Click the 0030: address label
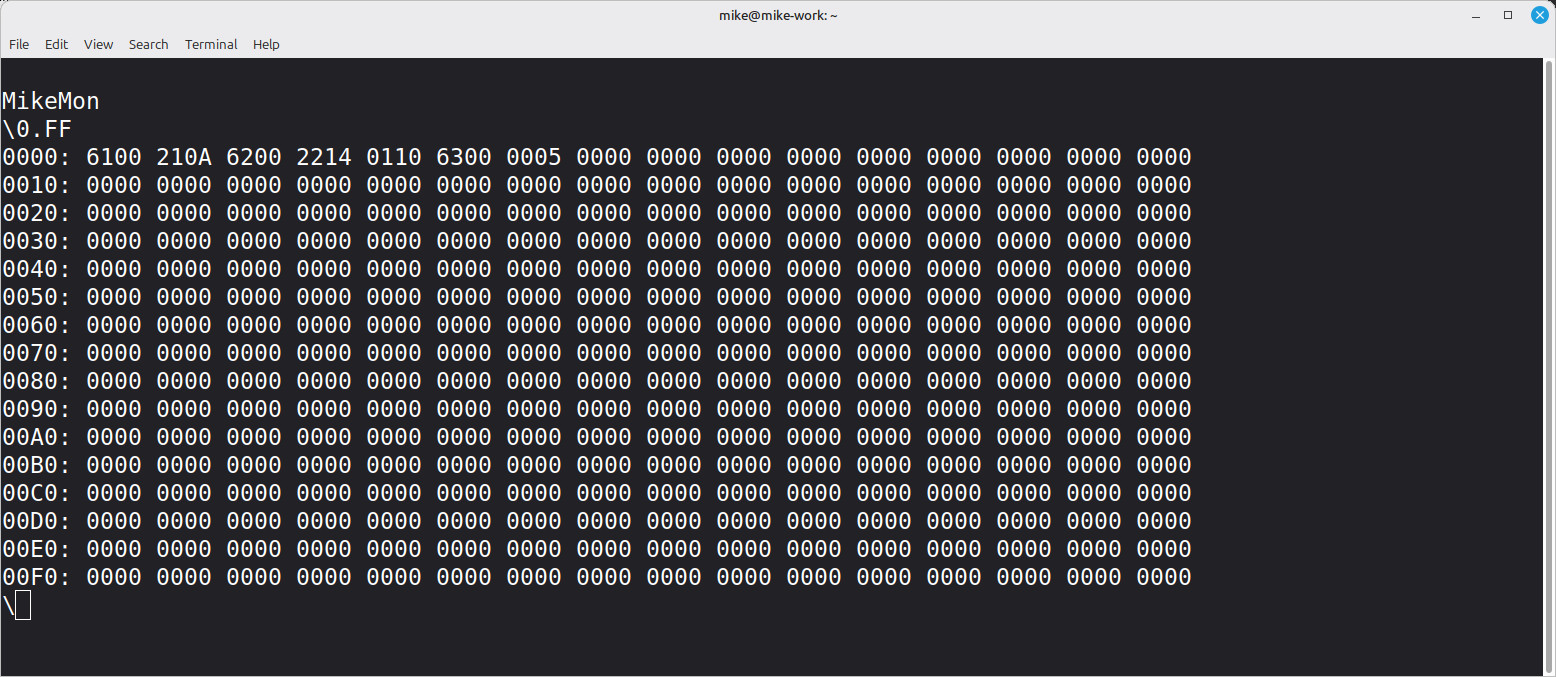1556x677 pixels. (x=37, y=241)
